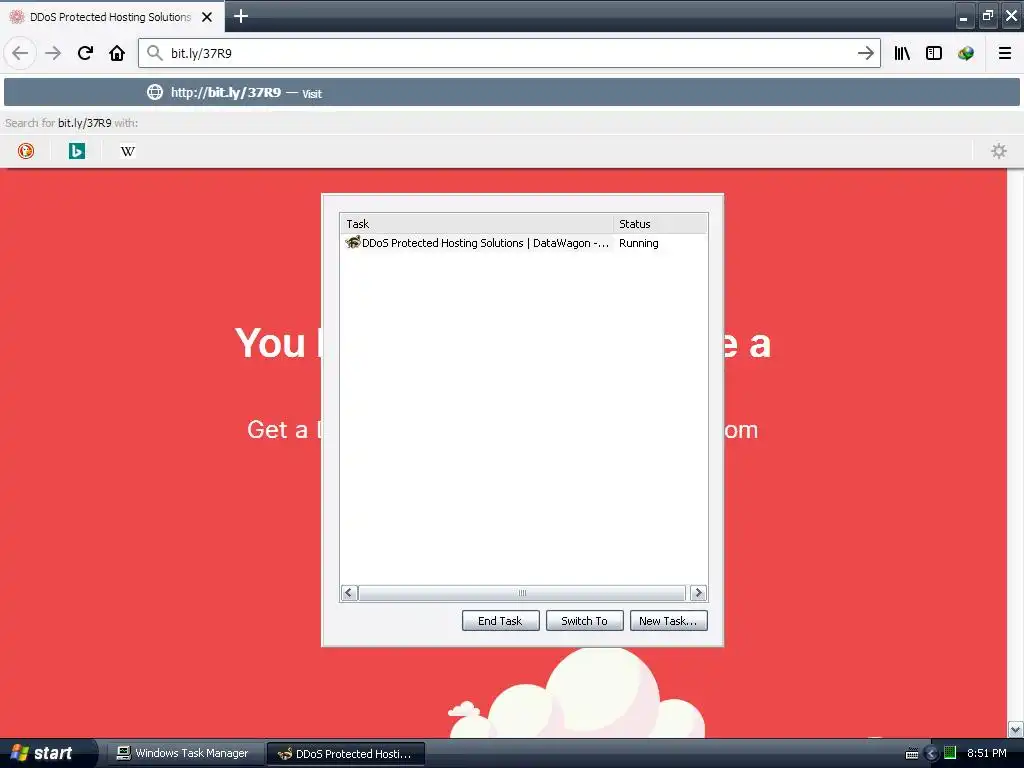Click the magnifier icon in address bar

154,53
